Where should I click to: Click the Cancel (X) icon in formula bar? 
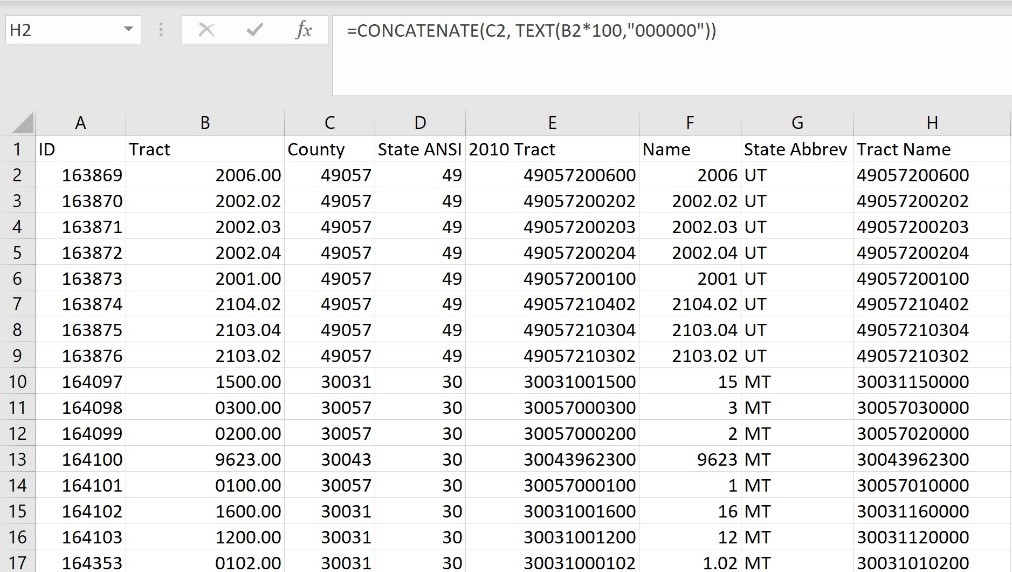pyautogui.click(x=206, y=31)
